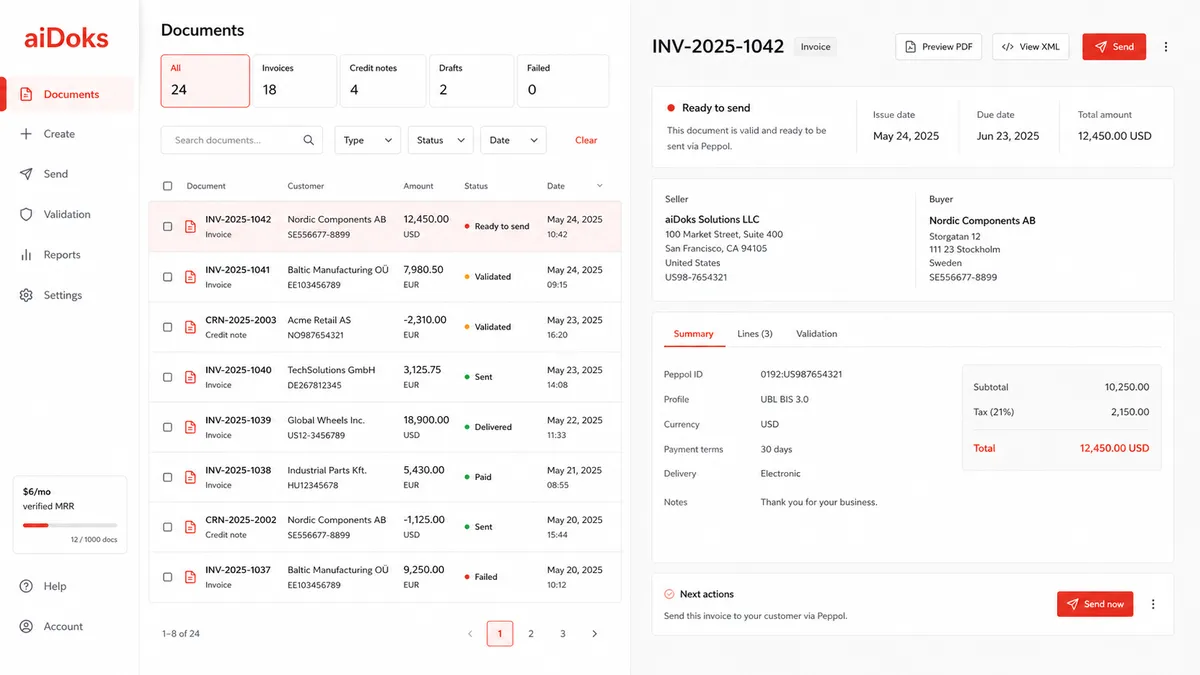Click the Customer column header

(306, 186)
